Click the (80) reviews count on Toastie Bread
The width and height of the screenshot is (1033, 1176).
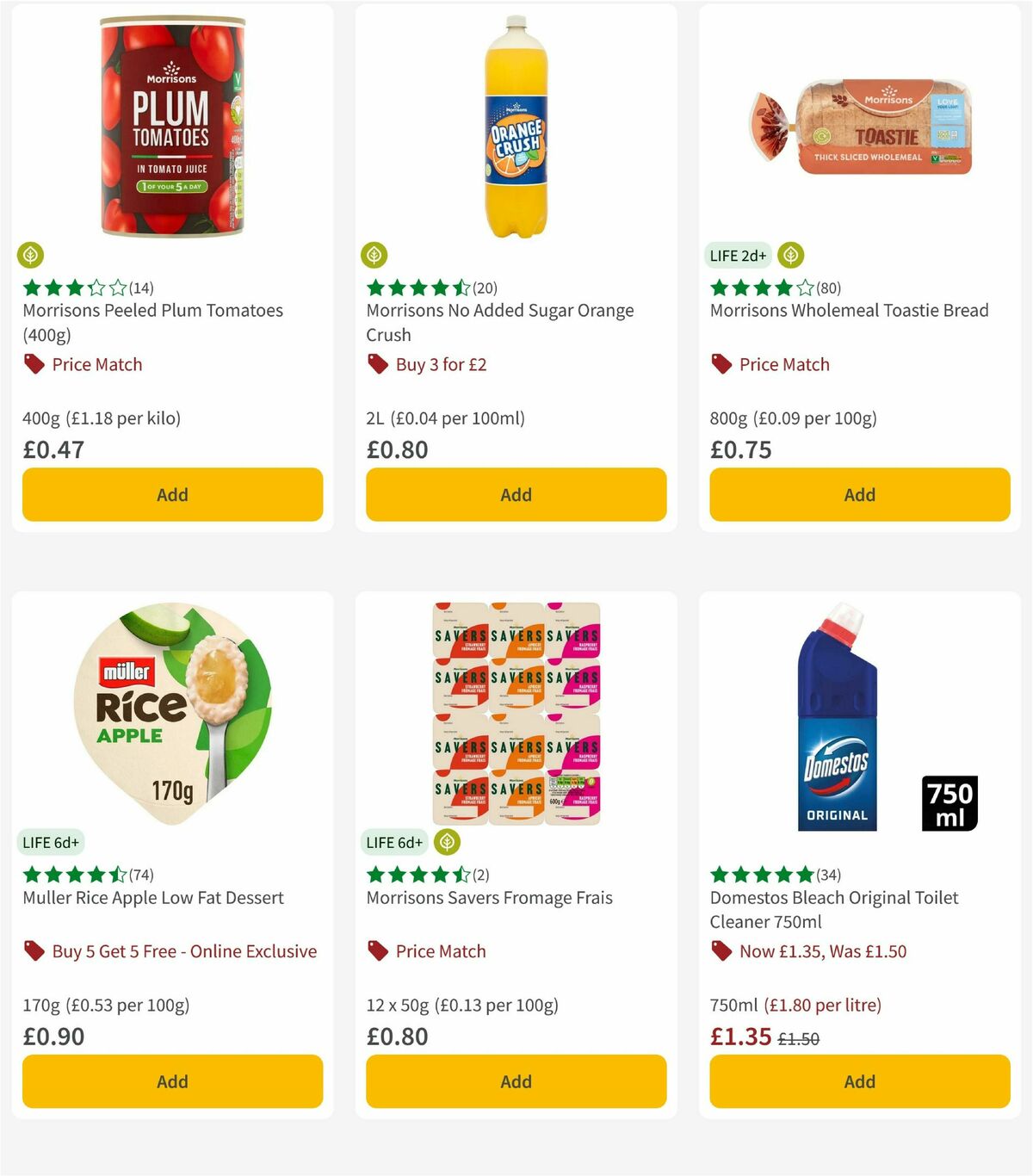pos(828,288)
